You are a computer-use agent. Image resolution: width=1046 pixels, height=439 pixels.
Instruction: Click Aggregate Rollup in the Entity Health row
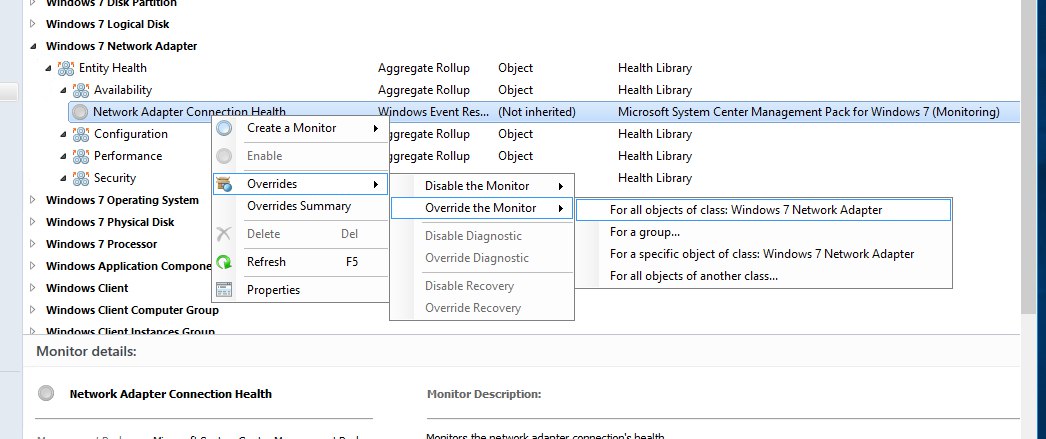coord(424,68)
